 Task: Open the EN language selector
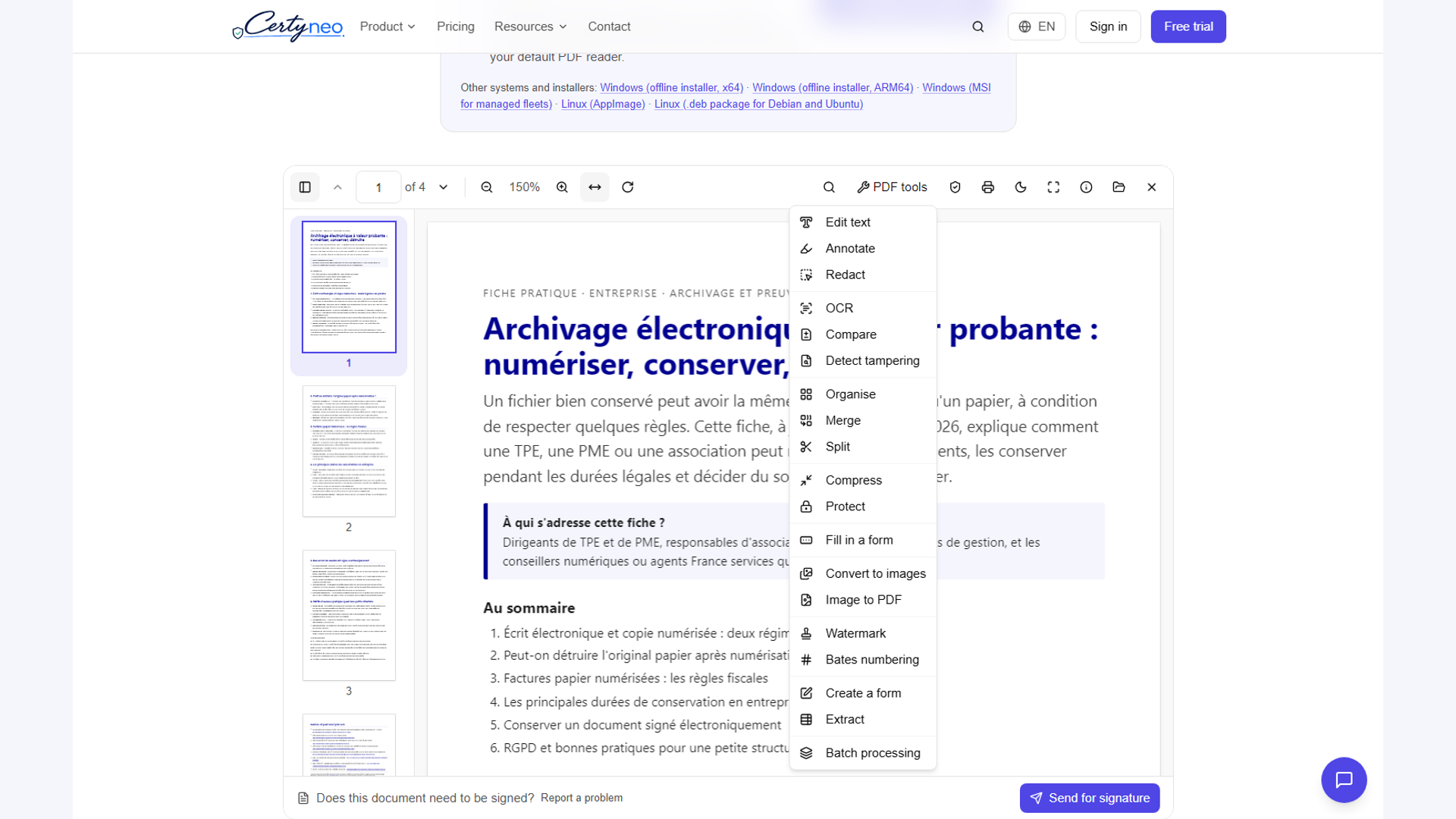pos(1037,27)
